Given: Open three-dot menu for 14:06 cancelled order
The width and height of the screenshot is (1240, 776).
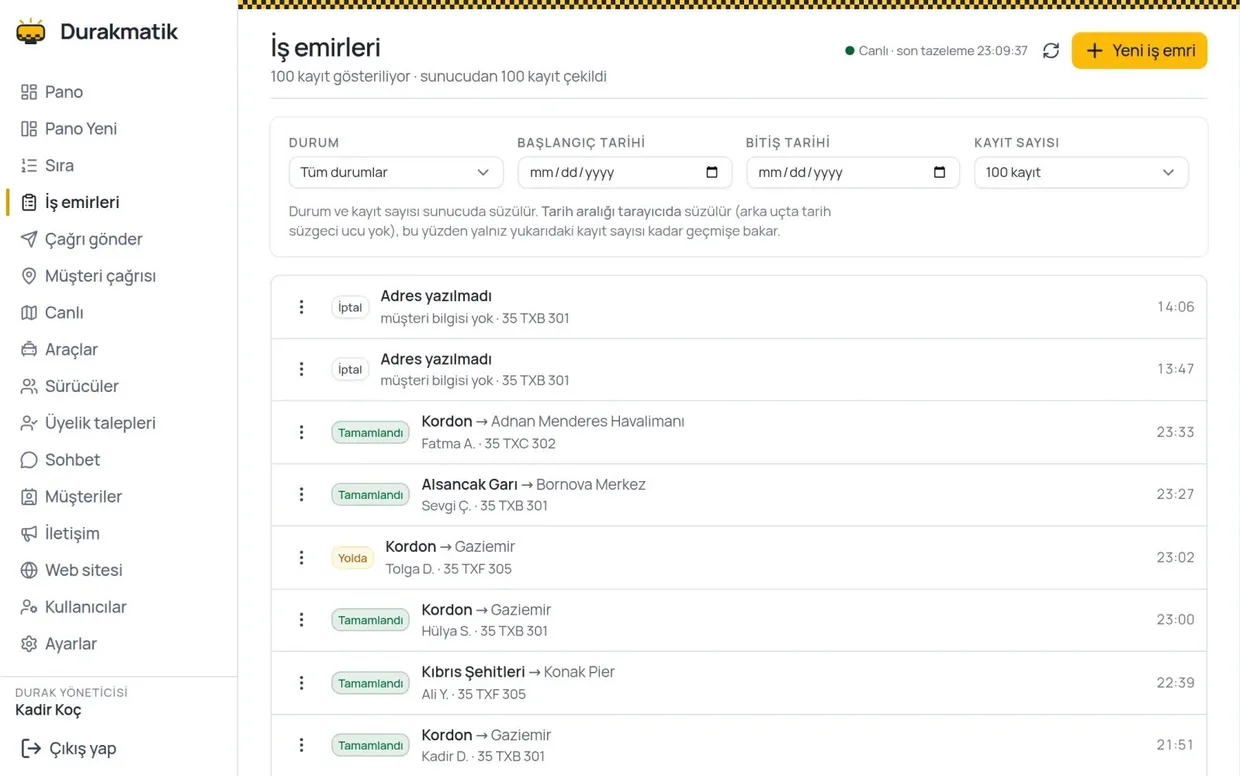Looking at the screenshot, I should coord(301,307).
